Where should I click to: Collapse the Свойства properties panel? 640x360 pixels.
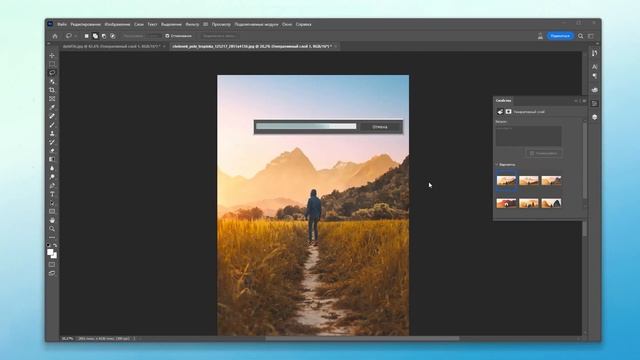[x=576, y=100]
